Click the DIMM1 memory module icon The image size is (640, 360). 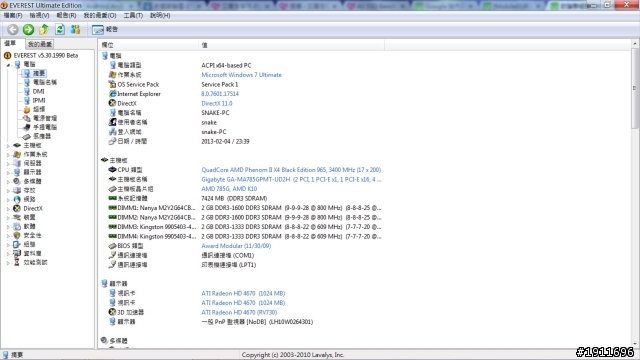point(112,207)
